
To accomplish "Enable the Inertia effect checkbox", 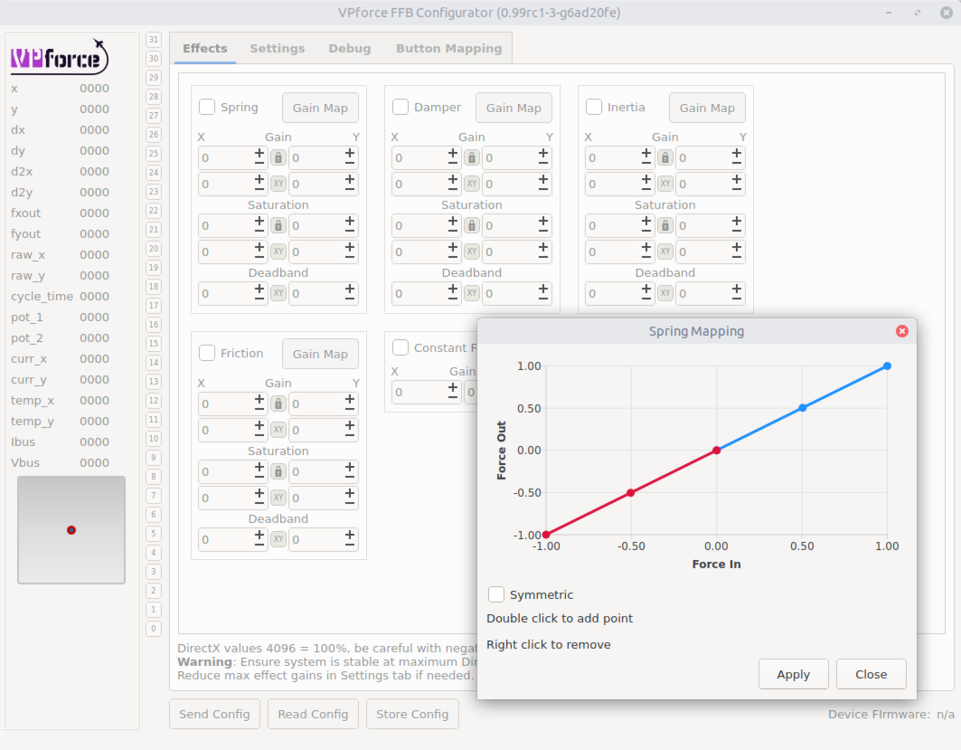I will pyautogui.click(x=594, y=107).
